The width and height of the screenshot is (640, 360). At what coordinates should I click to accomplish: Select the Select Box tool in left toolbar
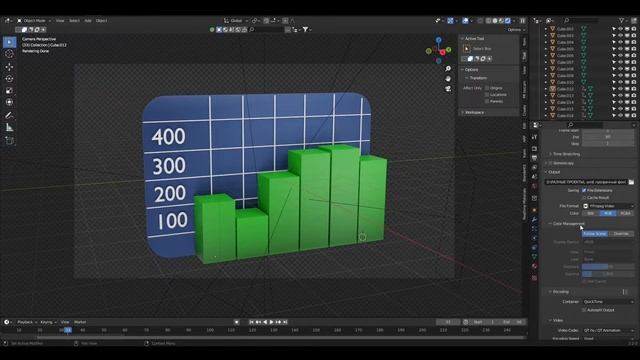(x=9, y=42)
